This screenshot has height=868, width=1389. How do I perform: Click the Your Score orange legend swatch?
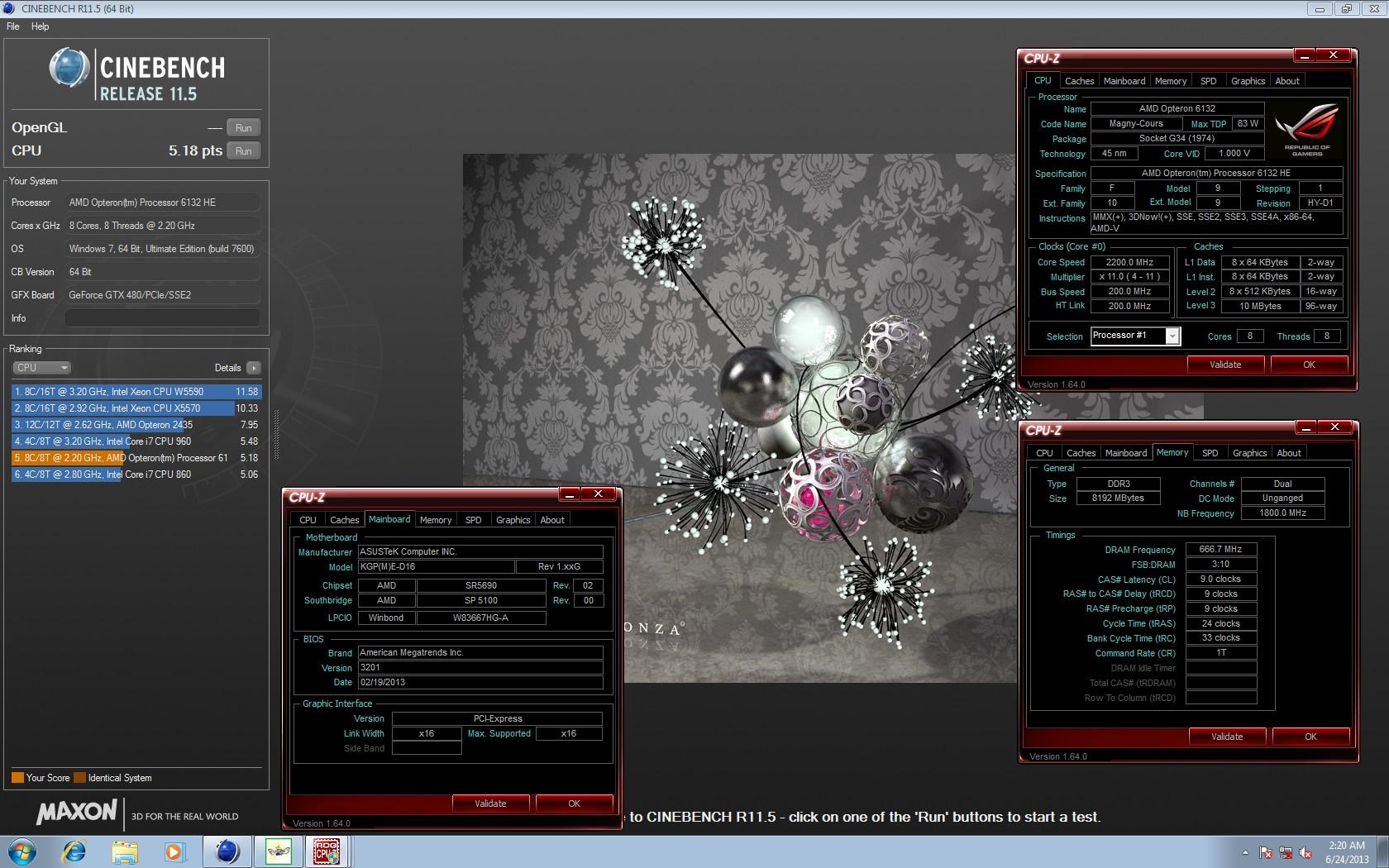click(17, 778)
